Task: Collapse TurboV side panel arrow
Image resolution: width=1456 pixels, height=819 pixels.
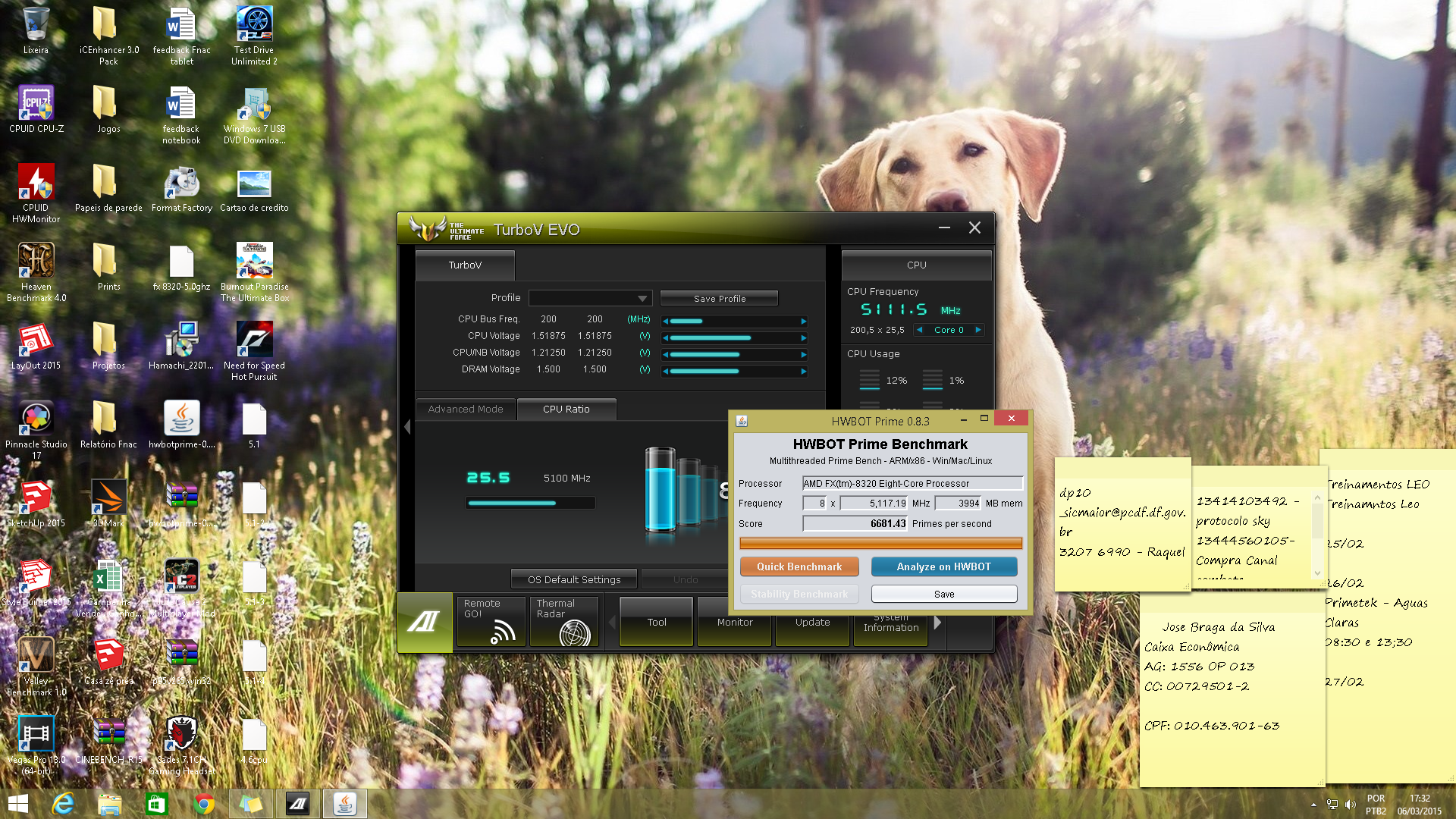Action: [407, 427]
